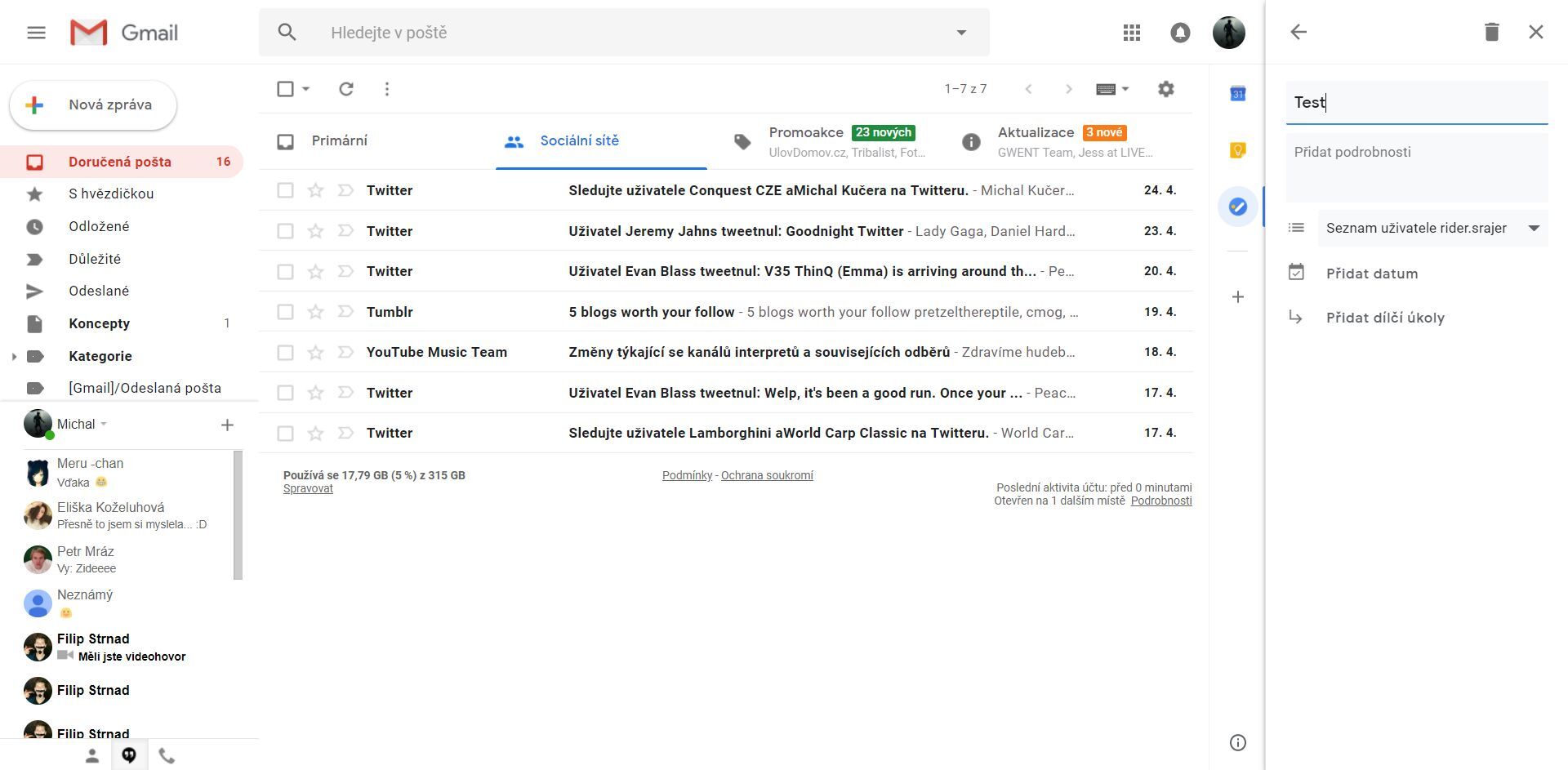Refresh the inbox
Image resolution: width=1568 pixels, height=770 pixels.
pyautogui.click(x=345, y=89)
